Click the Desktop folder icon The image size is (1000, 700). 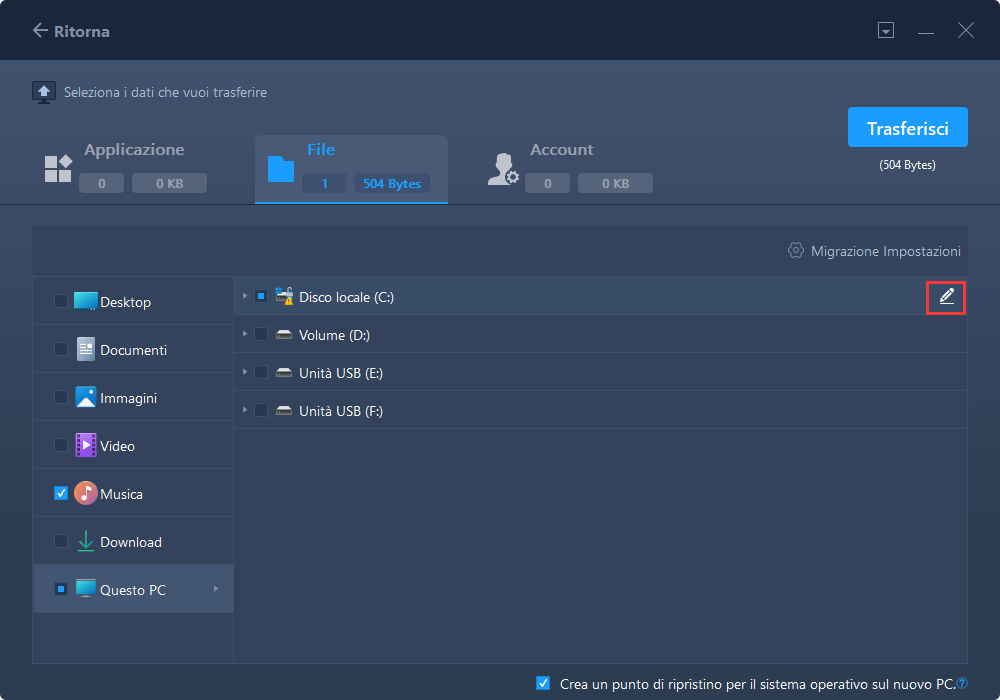click(85, 301)
